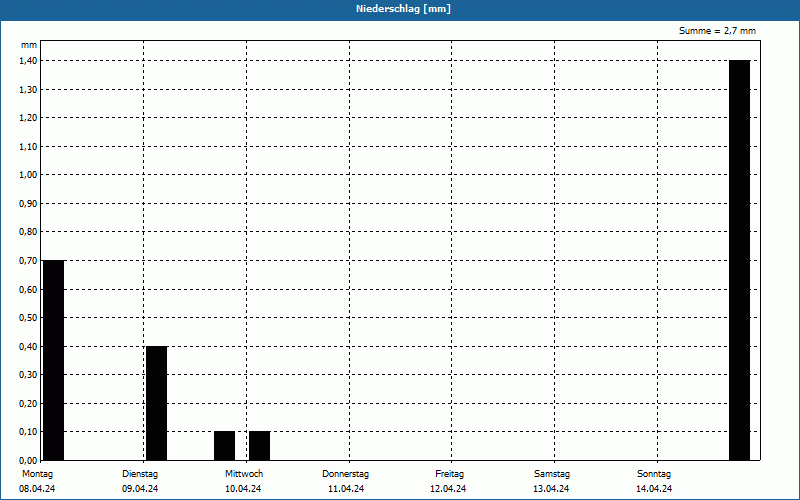800x500 pixels.
Task: Click the date 14.04.24
Action: [654, 489]
